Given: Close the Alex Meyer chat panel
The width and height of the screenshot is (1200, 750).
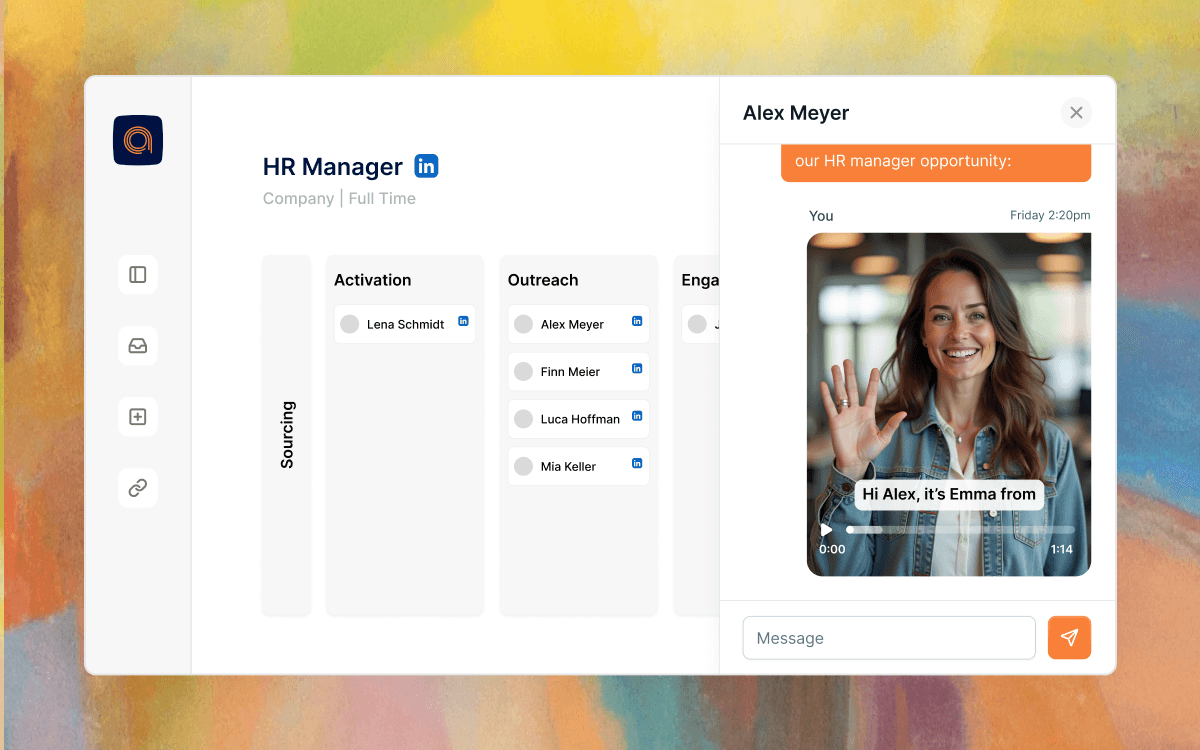Looking at the screenshot, I should [x=1076, y=113].
